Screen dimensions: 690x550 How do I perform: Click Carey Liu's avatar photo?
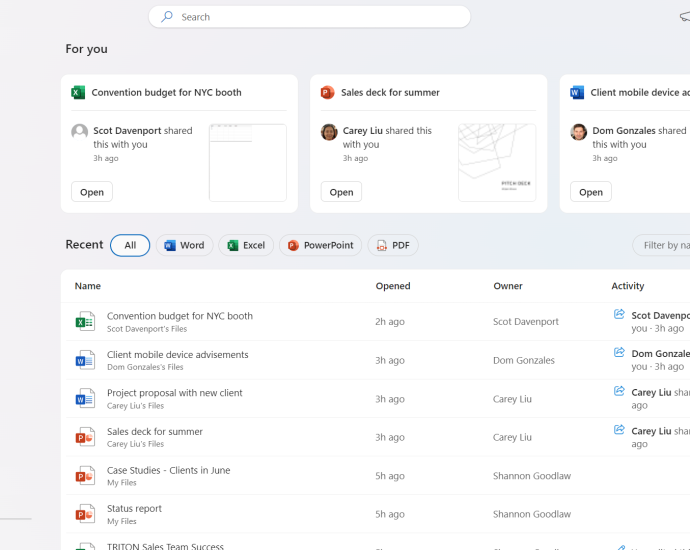329,132
